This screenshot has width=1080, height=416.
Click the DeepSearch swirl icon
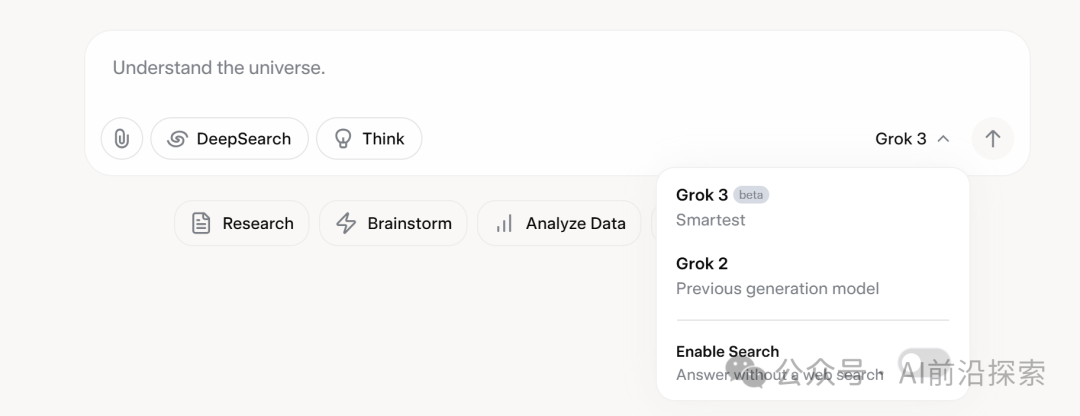[x=177, y=139]
